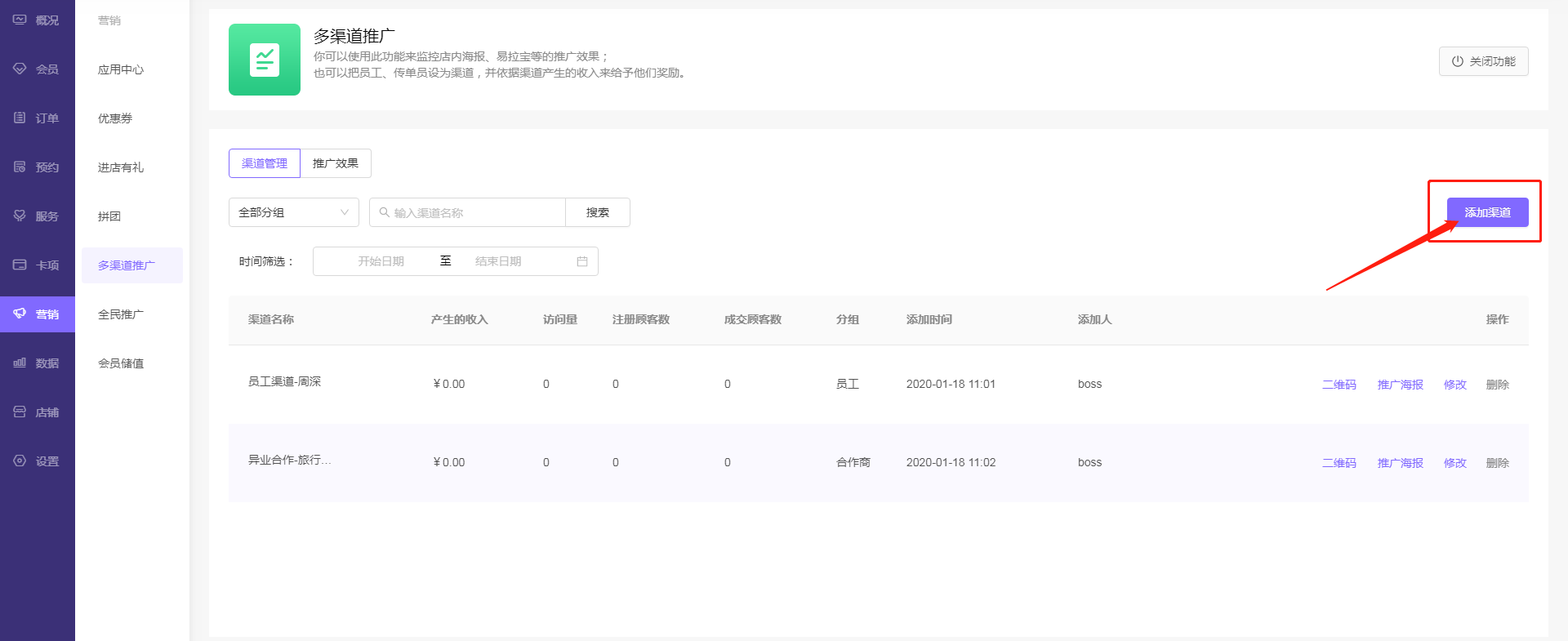Open 应用中心 in the submenu

point(121,69)
